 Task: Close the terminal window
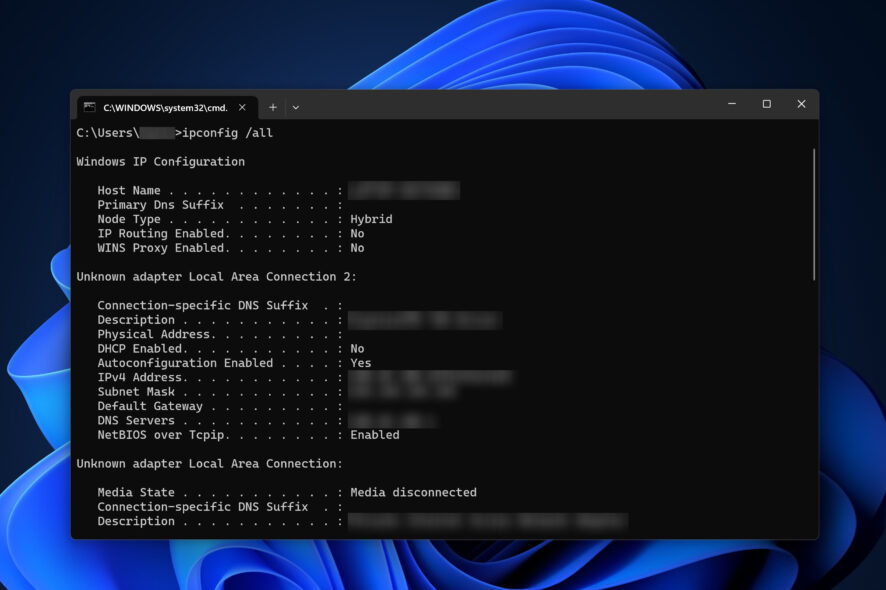[x=801, y=104]
